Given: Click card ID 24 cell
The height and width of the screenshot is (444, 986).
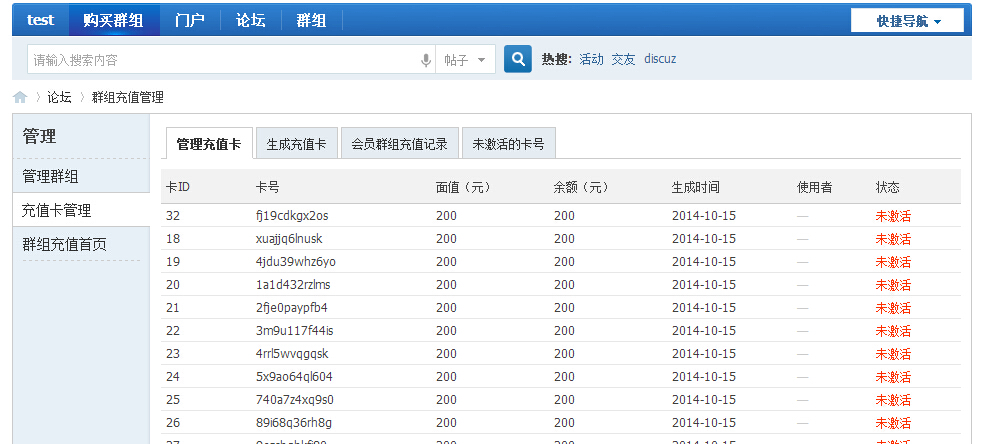Looking at the screenshot, I should coord(173,377).
